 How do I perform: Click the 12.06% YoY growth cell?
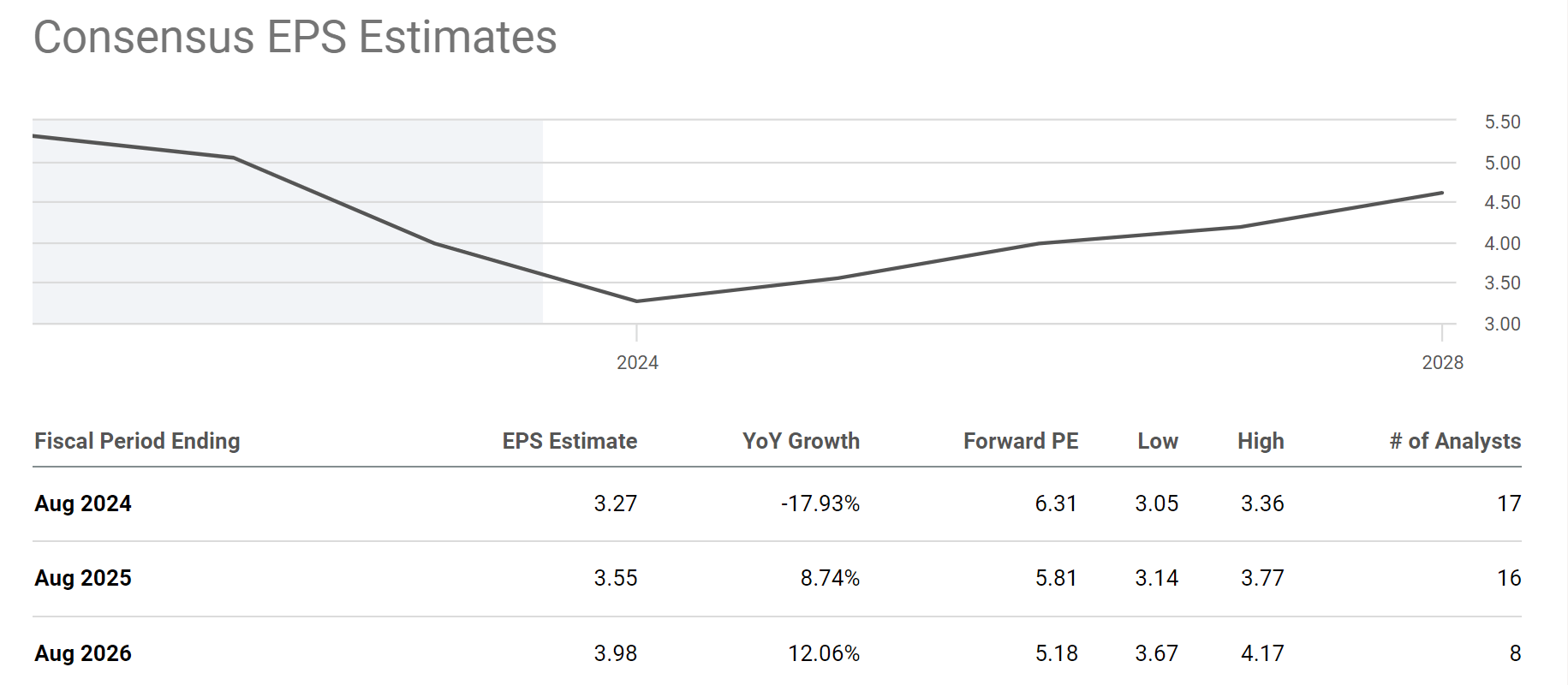[823, 653]
